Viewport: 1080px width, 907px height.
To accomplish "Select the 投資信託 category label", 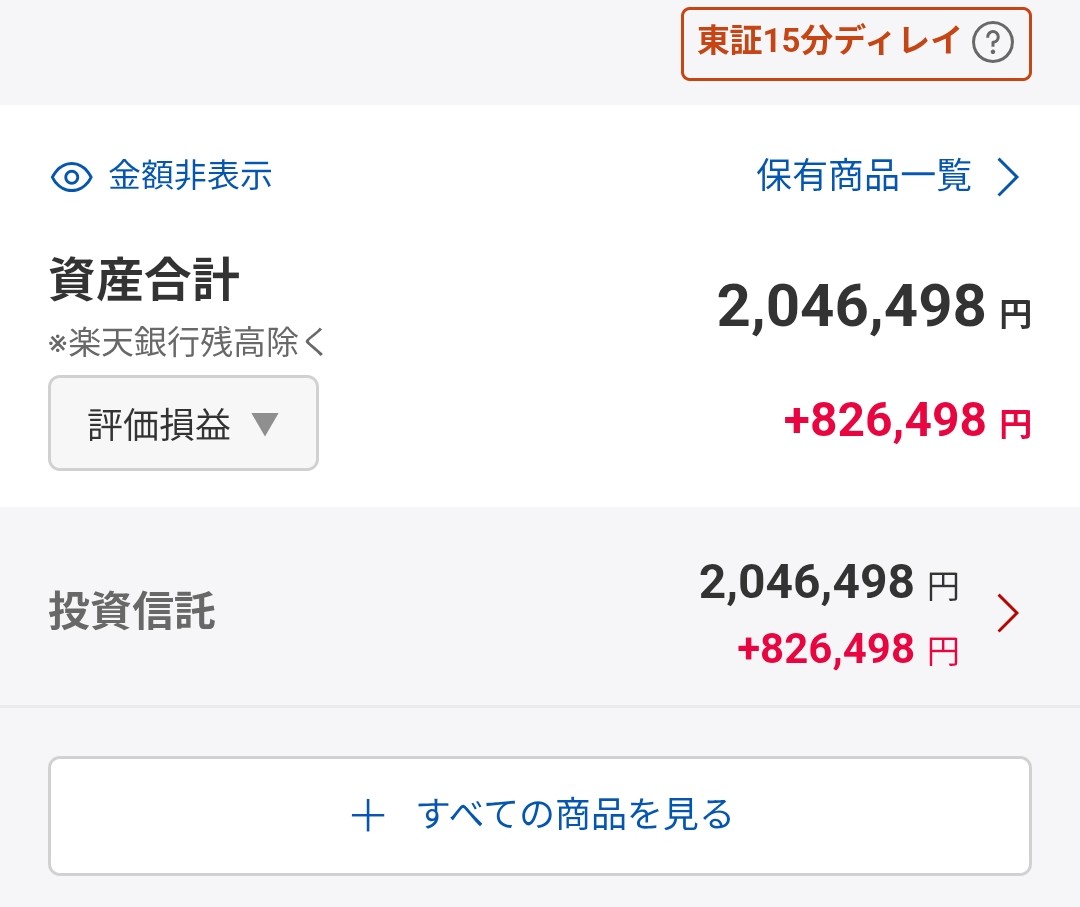I will click(132, 610).
